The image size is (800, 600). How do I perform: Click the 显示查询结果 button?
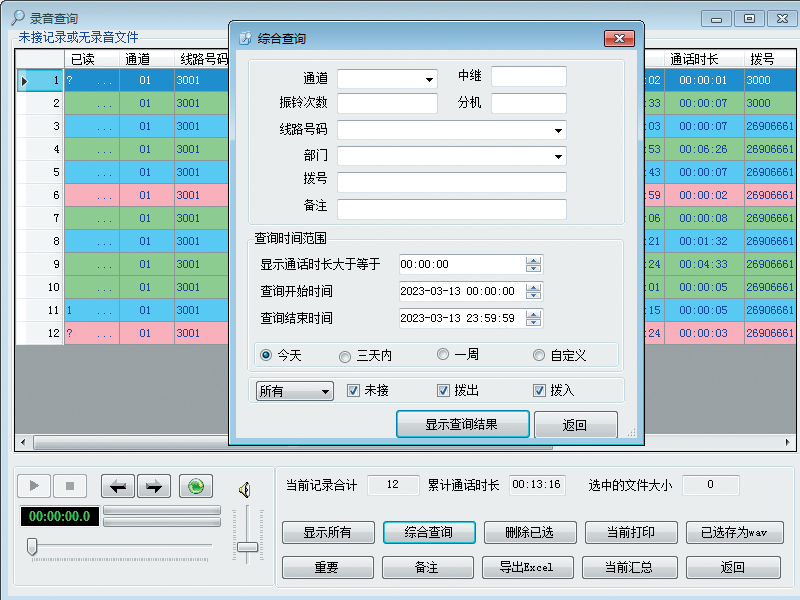pos(463,424)
